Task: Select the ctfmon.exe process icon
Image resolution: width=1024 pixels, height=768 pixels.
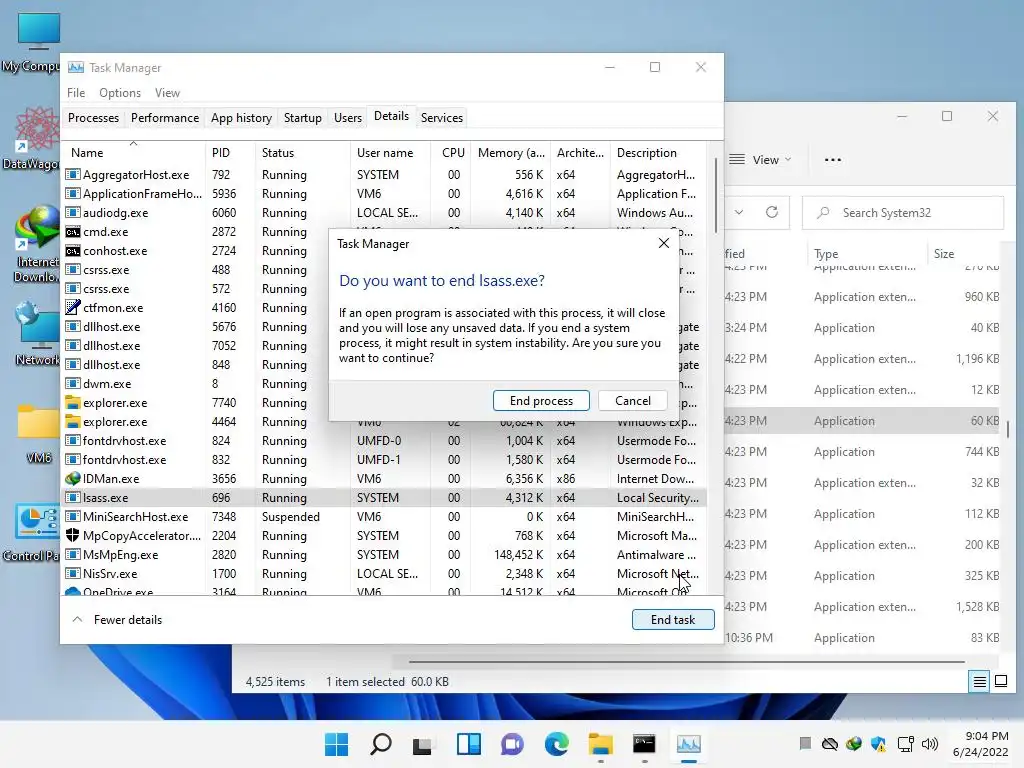Action: pyautogui.click(x=72, y=307)
